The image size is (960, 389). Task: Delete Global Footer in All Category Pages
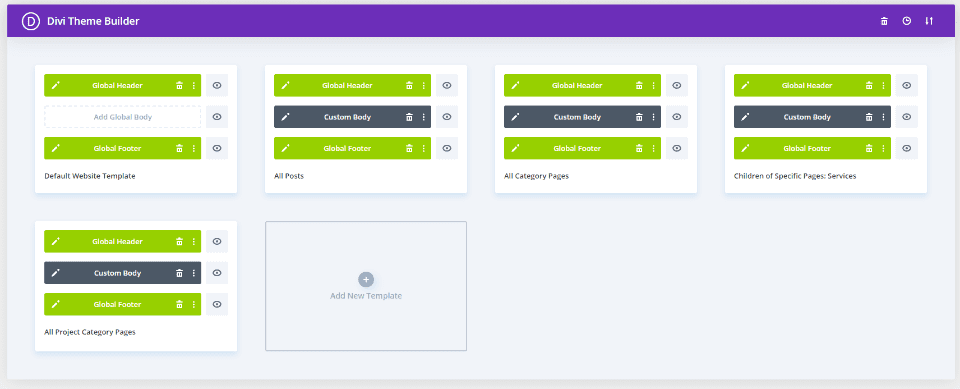click(639, 148)
